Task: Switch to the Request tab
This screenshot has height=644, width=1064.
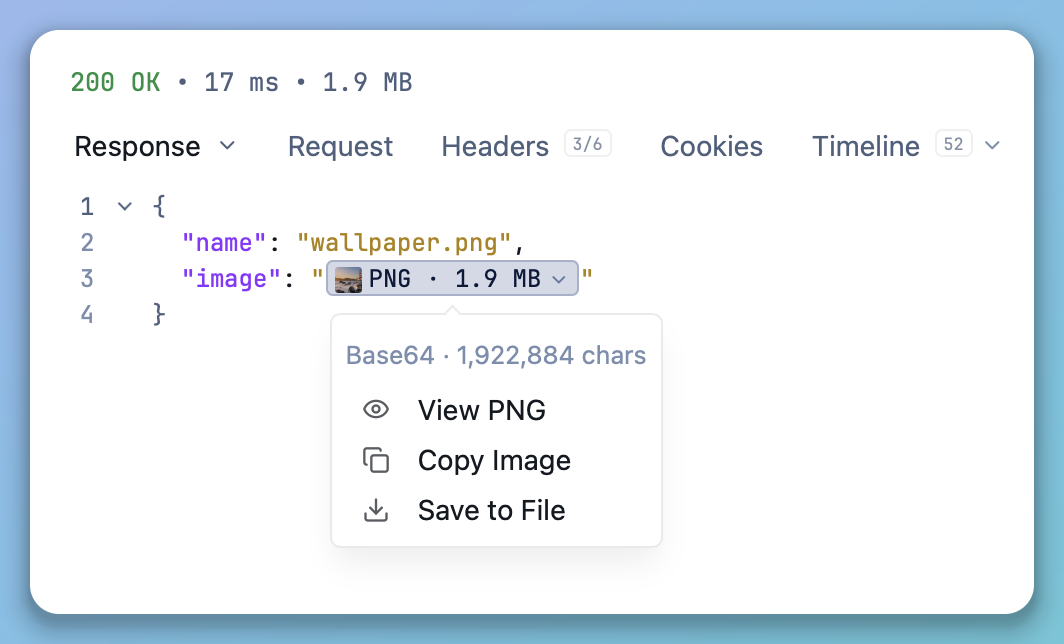Action: 340,146
